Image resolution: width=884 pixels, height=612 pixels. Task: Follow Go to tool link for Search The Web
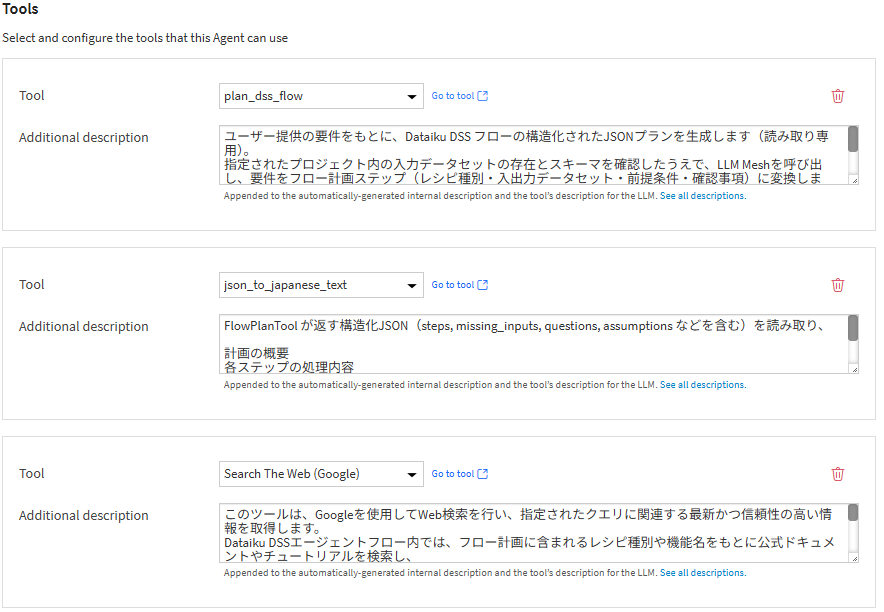click(459, 474)
